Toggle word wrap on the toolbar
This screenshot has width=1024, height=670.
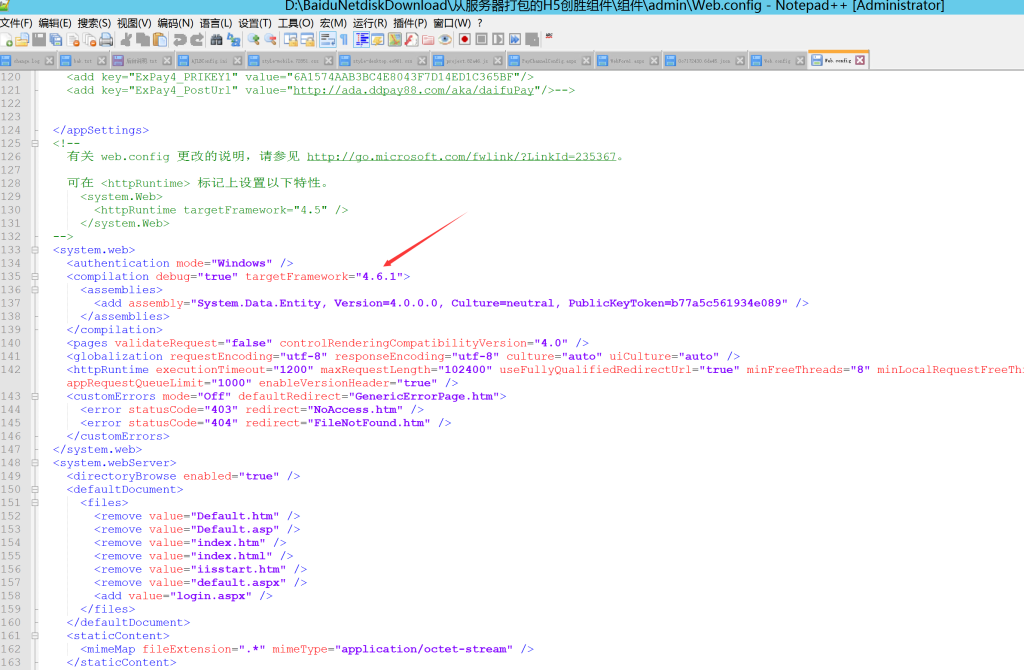327,39
